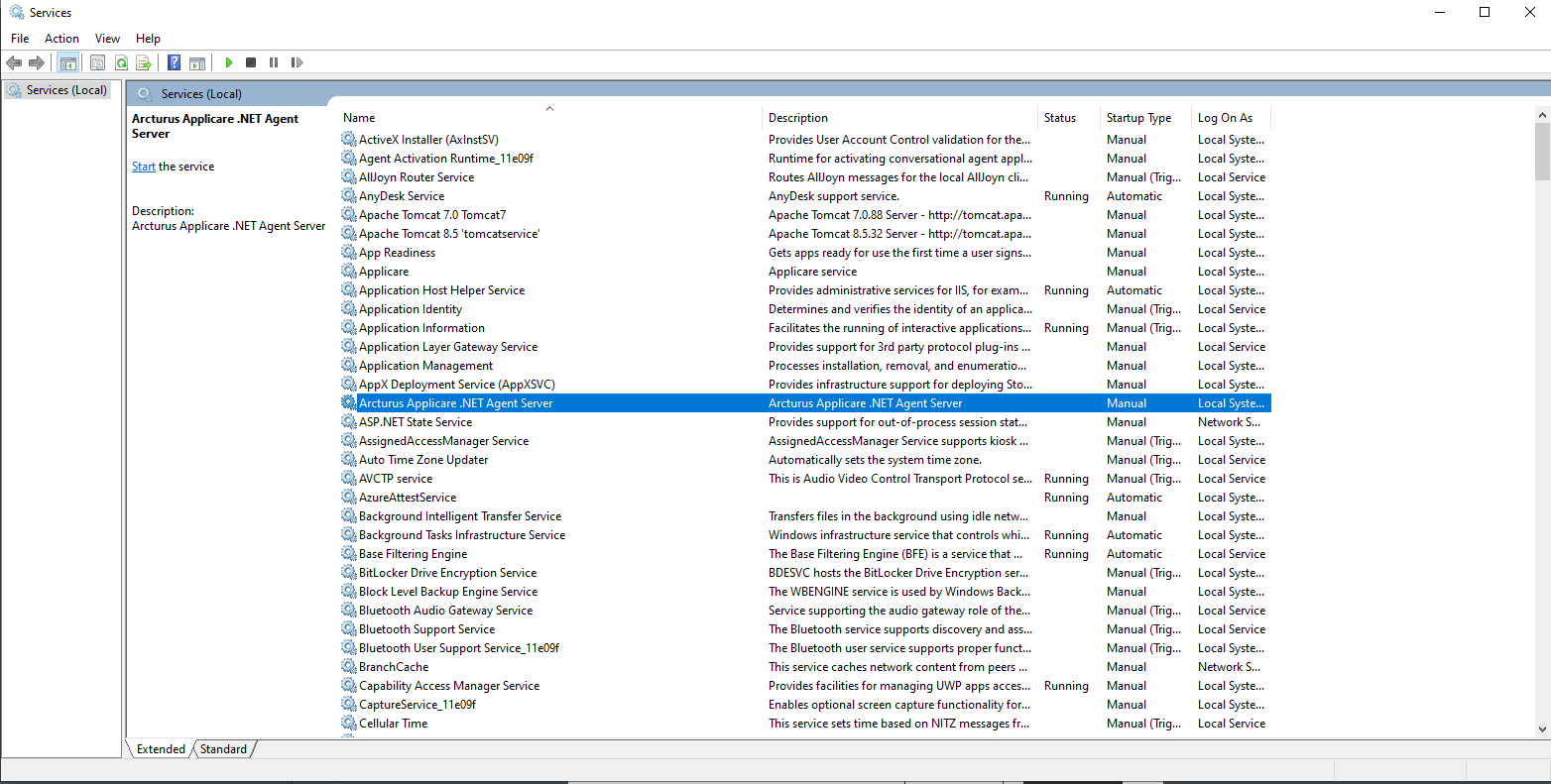The width and height of the screenshot is (1551, 784).
Task: Open Help via blue question mark icon
Action: [175, 62]
